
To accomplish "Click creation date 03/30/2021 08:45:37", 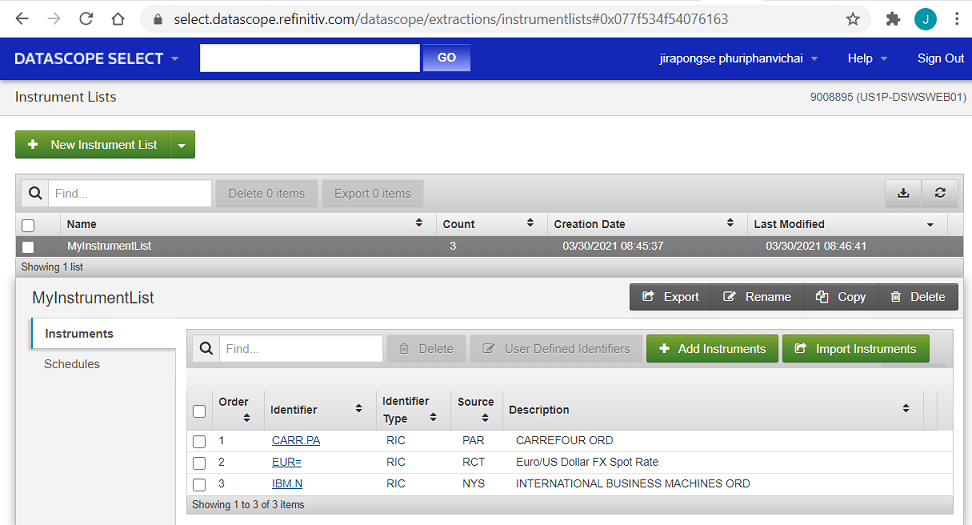I will (x=613, y=246).
